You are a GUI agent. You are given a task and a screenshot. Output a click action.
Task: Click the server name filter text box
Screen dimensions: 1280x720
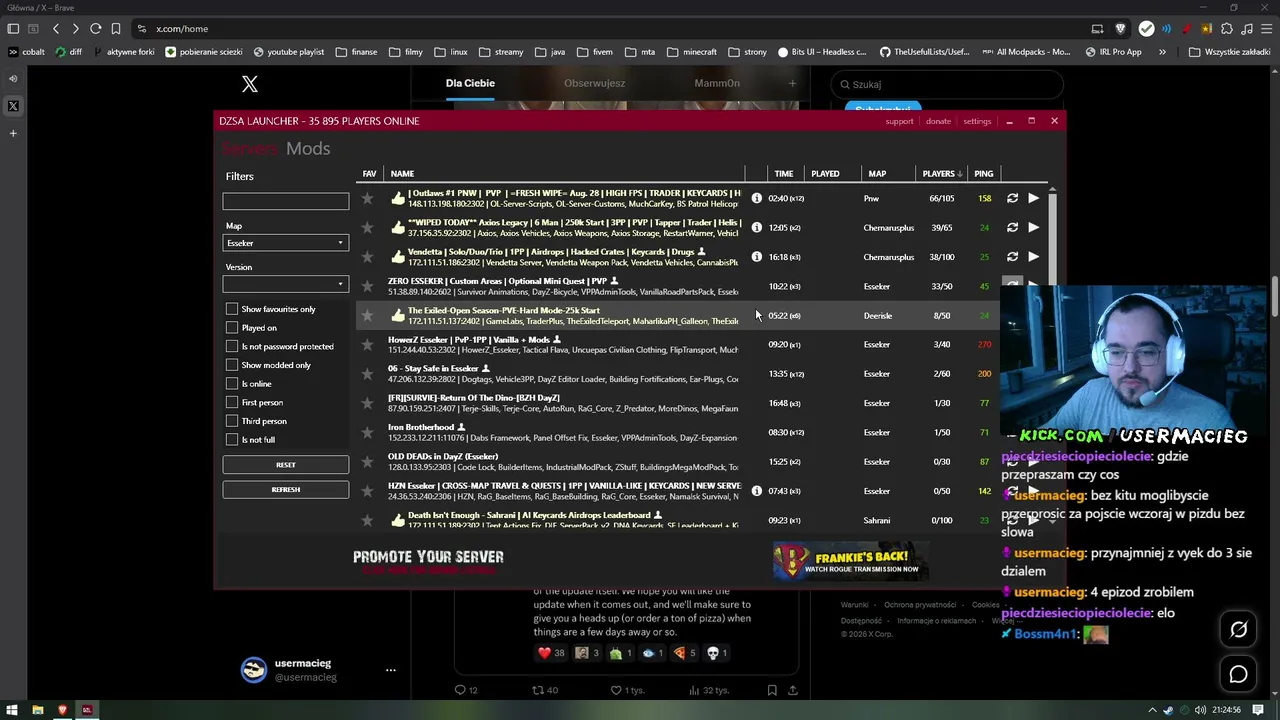click(286, 201)
